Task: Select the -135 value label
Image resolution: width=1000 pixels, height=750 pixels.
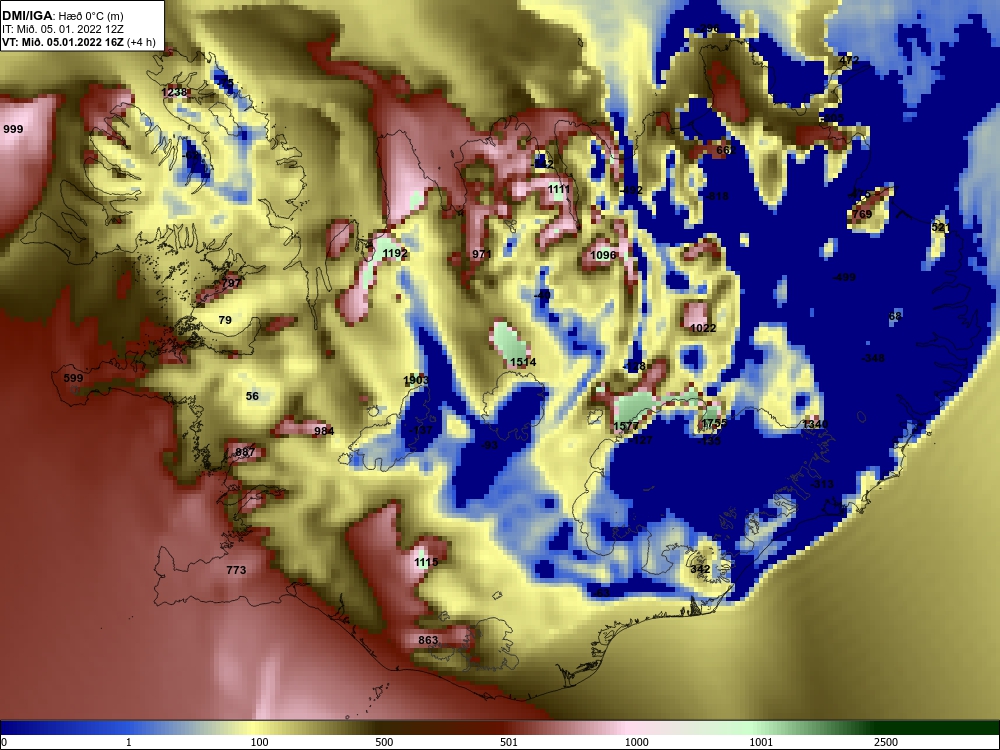Action: click(710, 441)
